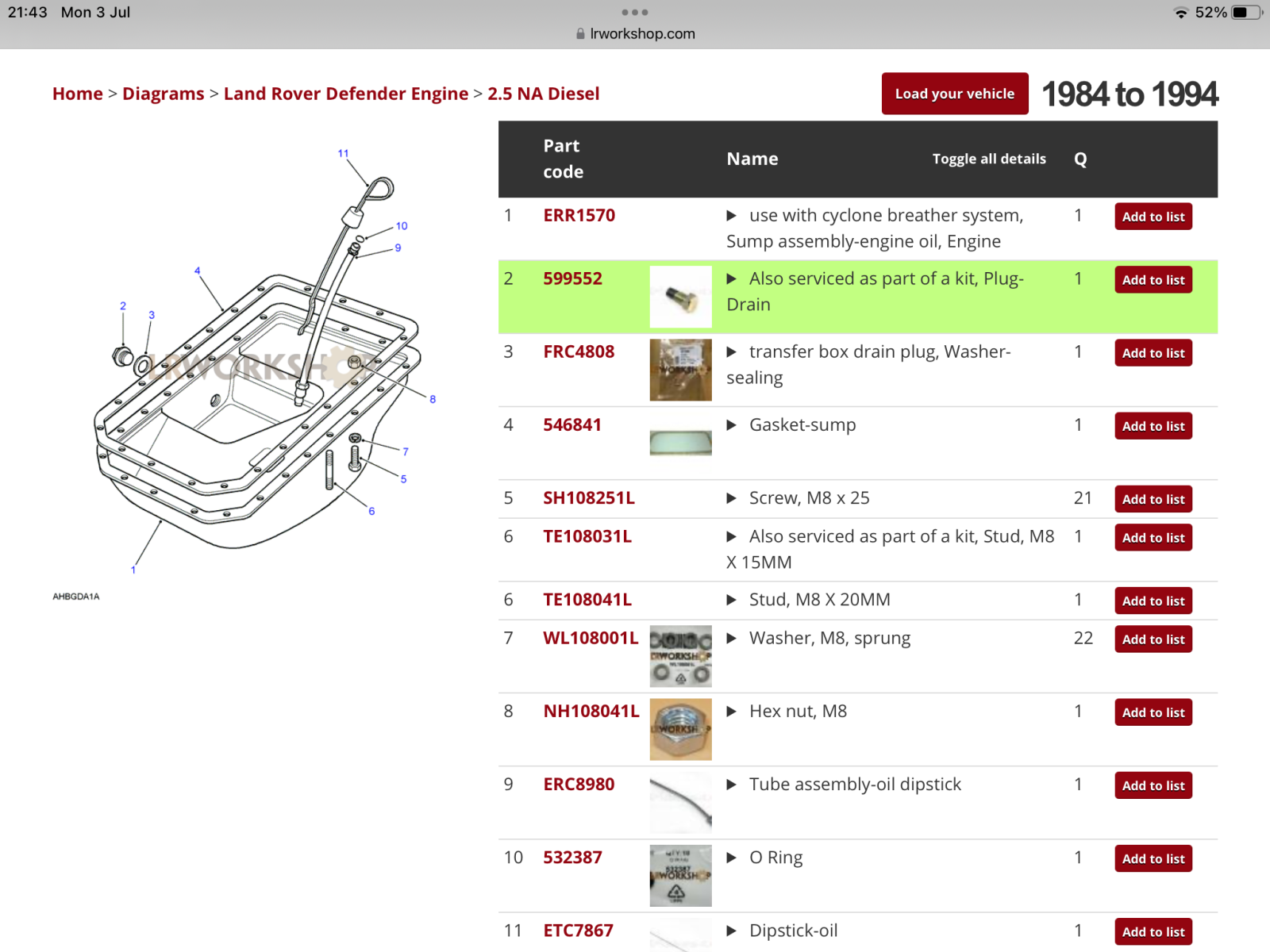
Task: Add FRC4808 to list
Action: tap(1153, 353)
